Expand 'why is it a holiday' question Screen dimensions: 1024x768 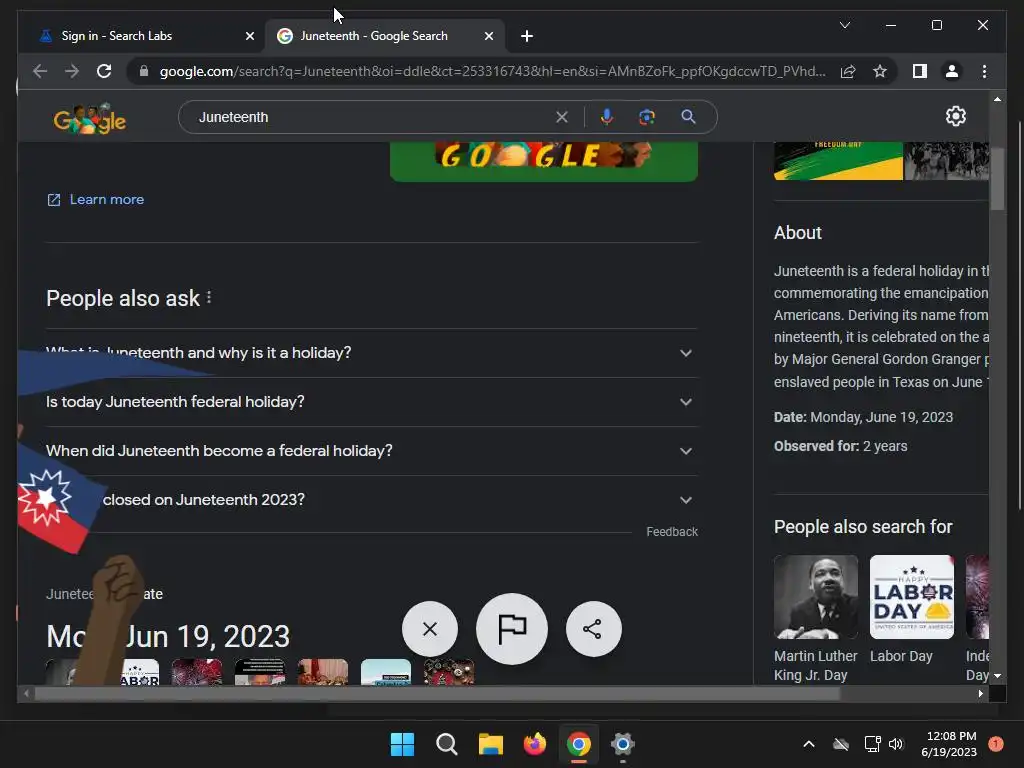coord(372,353)
